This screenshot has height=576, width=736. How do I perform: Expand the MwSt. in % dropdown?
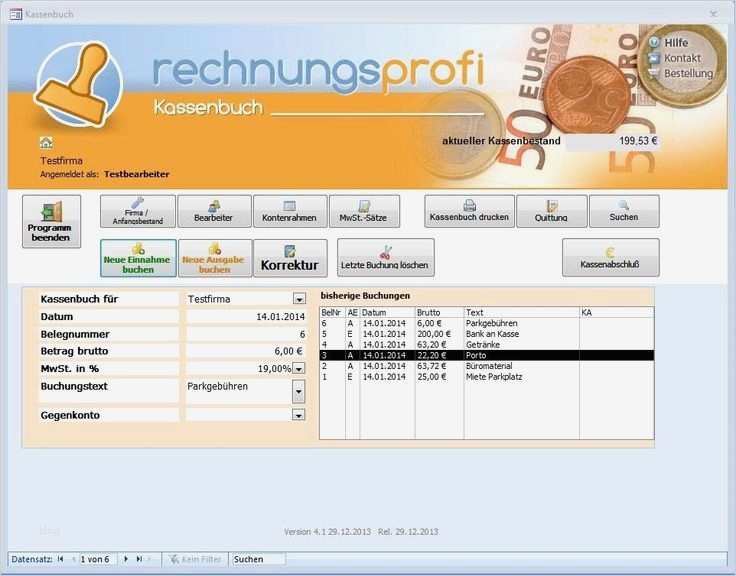(299, 369)
